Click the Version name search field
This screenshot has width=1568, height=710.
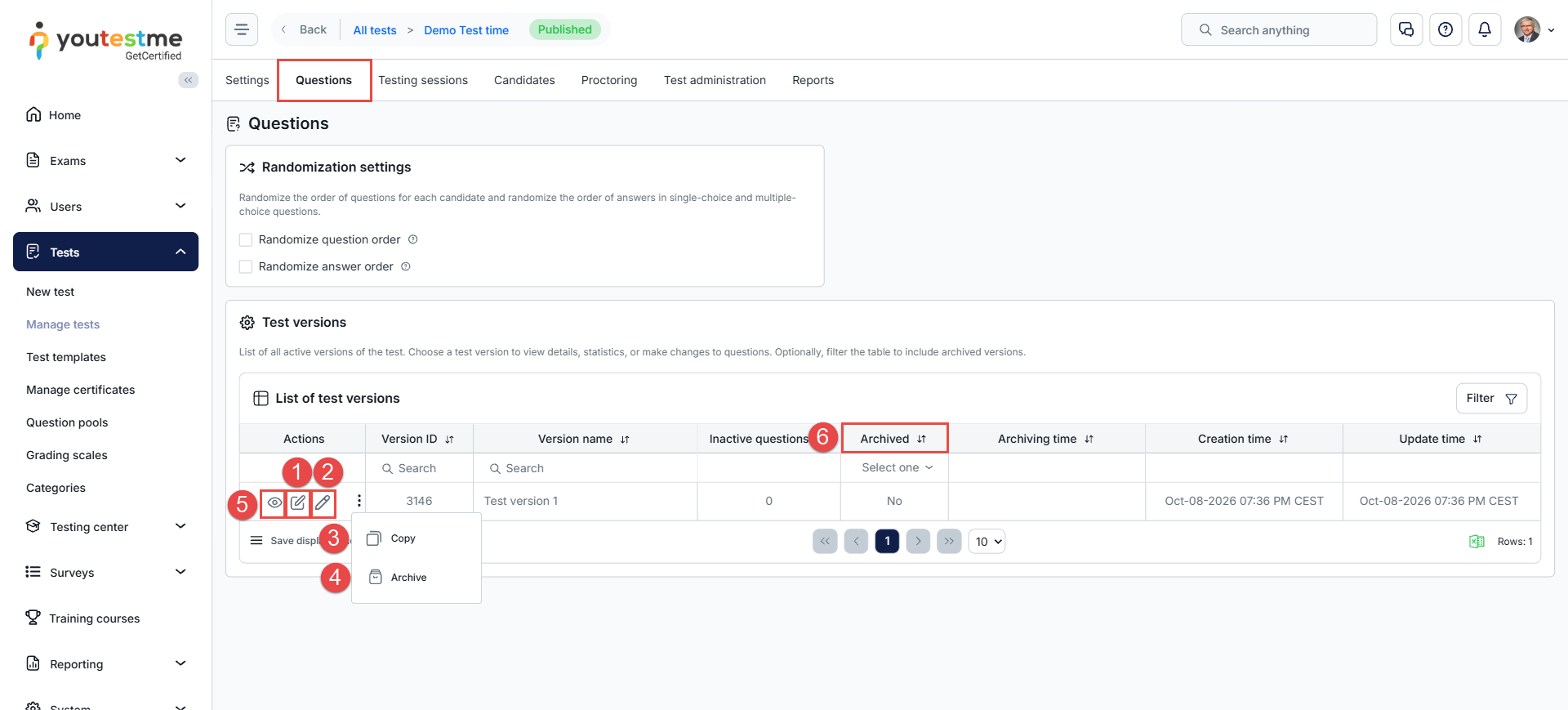coord(585,468)
